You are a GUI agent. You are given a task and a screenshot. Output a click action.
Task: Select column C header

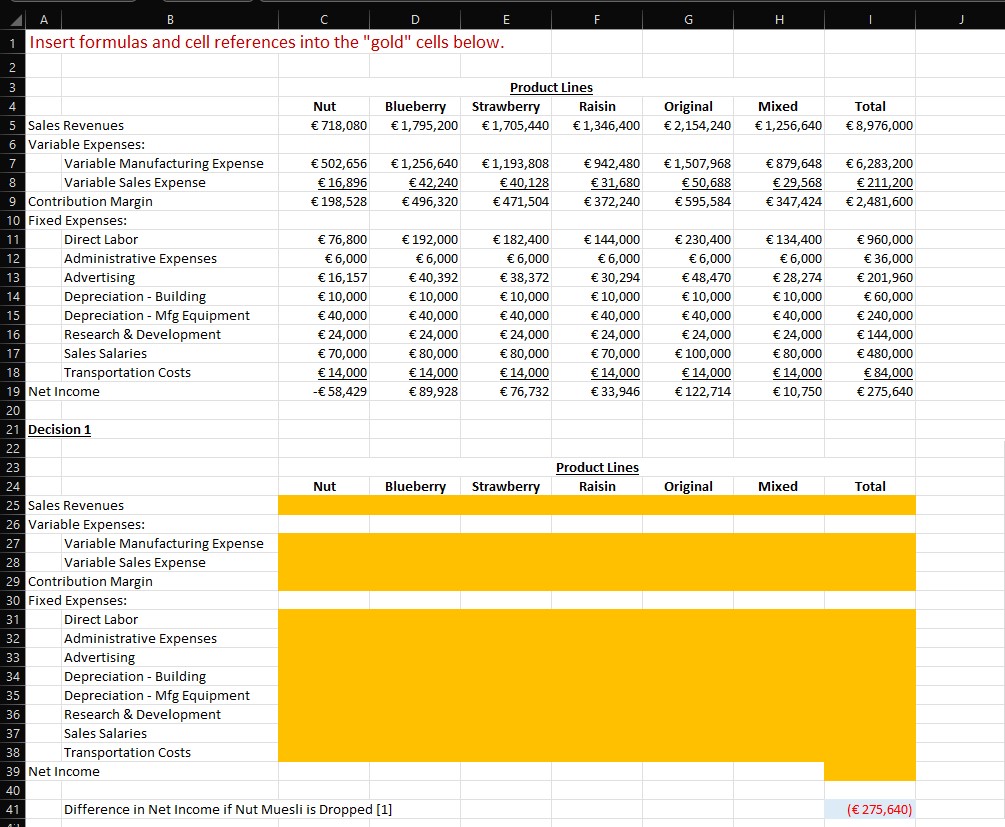tap(324, 20)
